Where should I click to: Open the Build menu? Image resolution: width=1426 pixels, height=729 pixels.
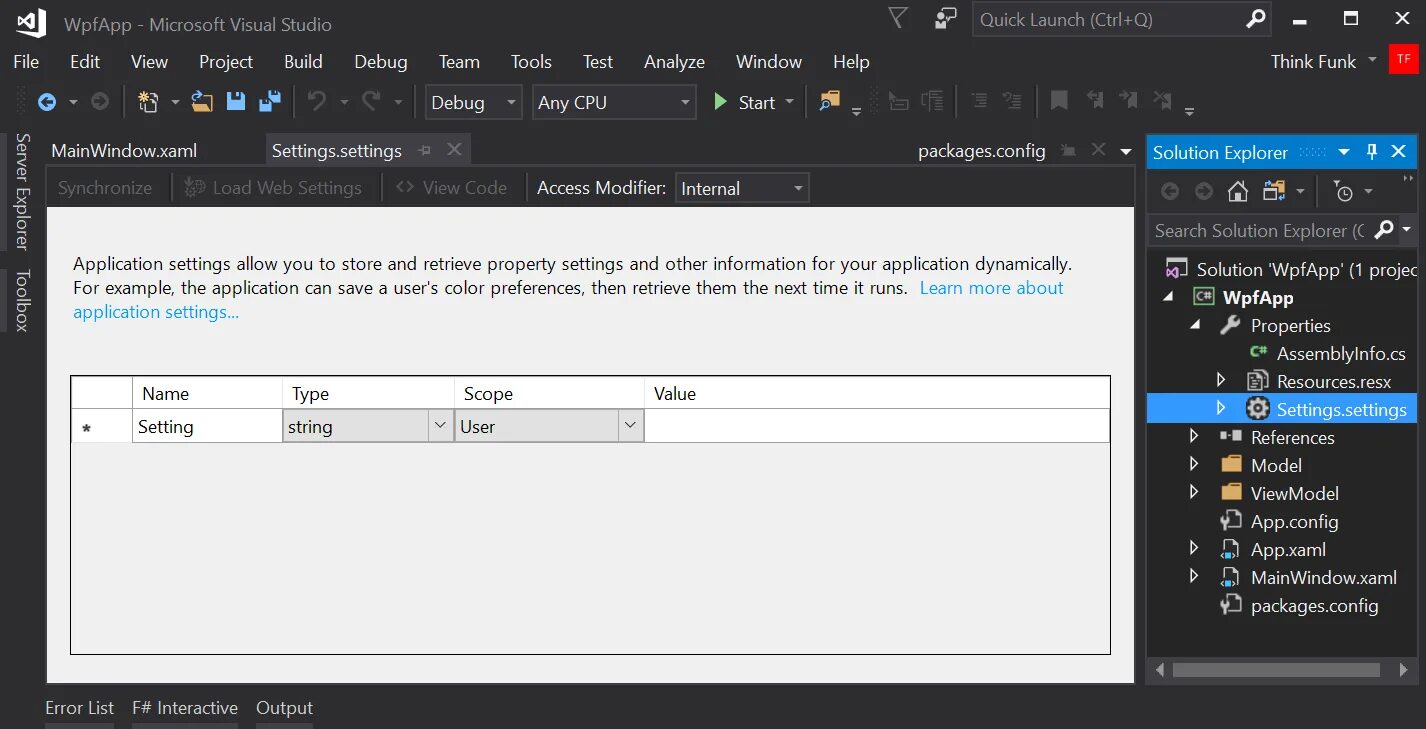pyautogui.click(x=303, y=61)
